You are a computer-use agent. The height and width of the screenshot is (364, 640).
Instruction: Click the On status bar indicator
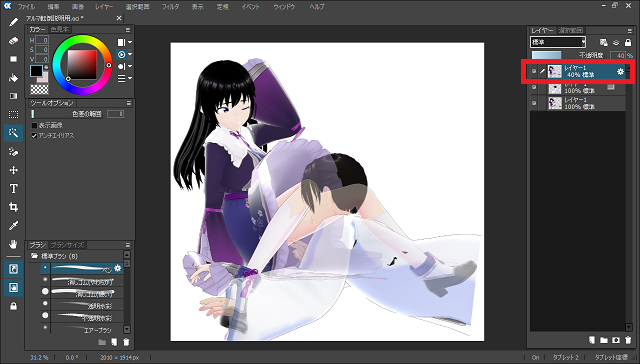pyautogui.click(x=536, y=357)
